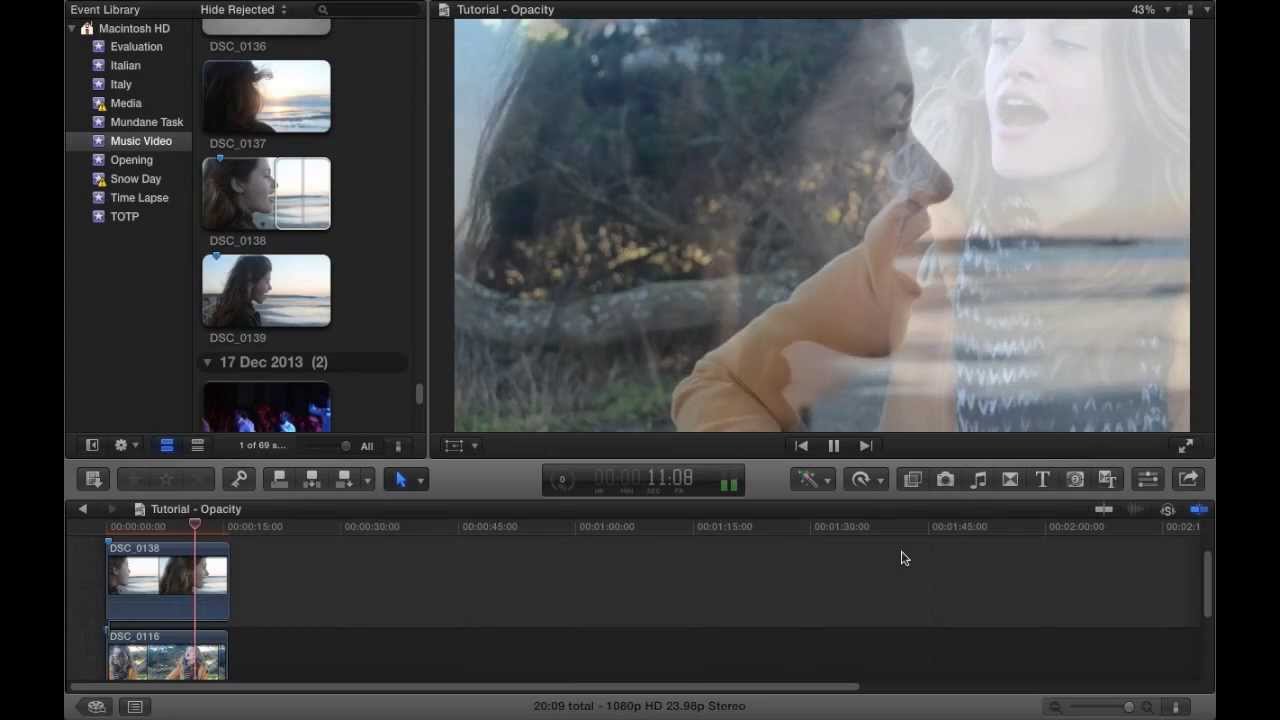Select the Italian event

point(125,66)
